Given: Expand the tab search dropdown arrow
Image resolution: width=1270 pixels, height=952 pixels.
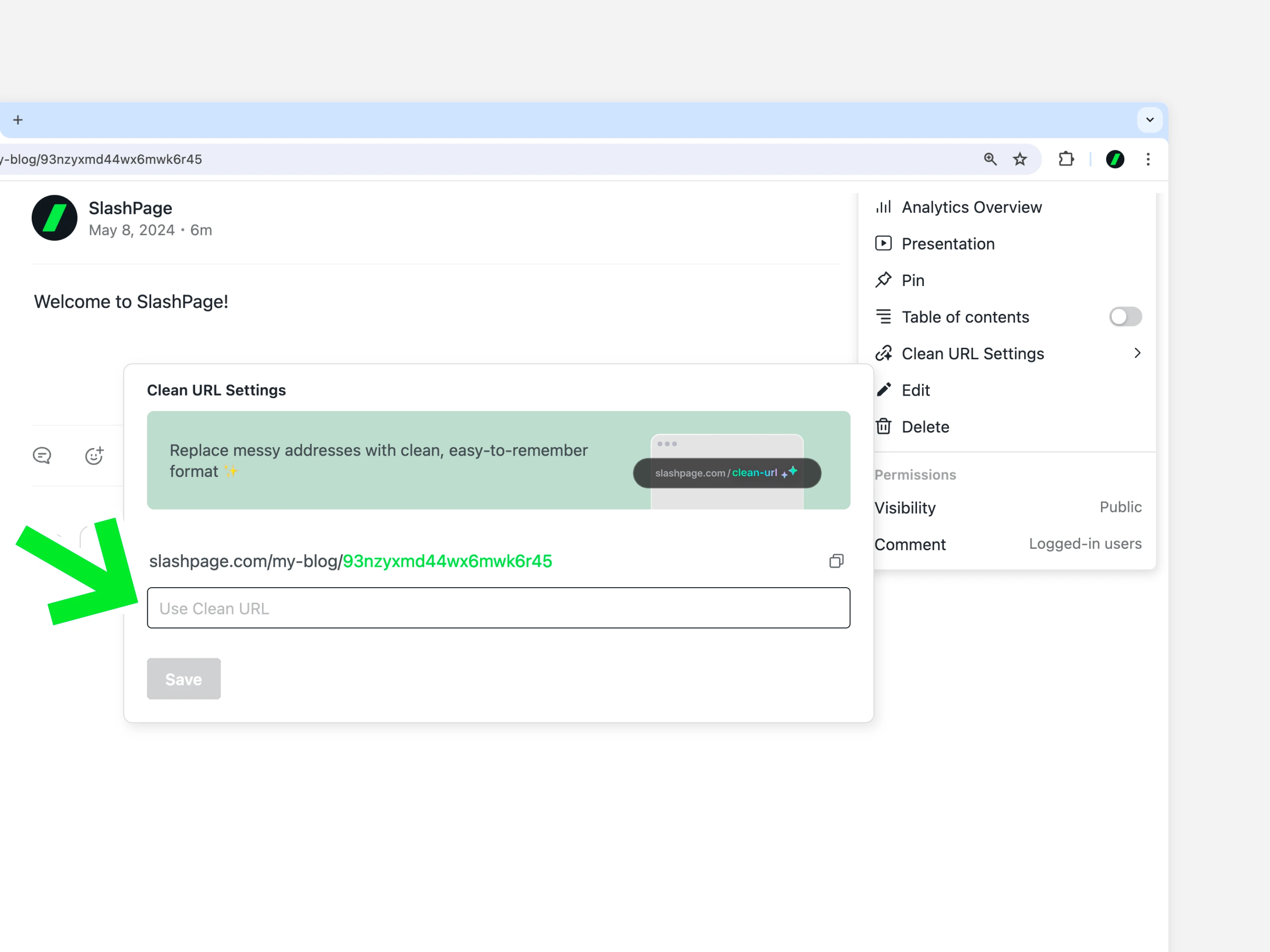Looking at the screenshot, I should coord(1149,120).
